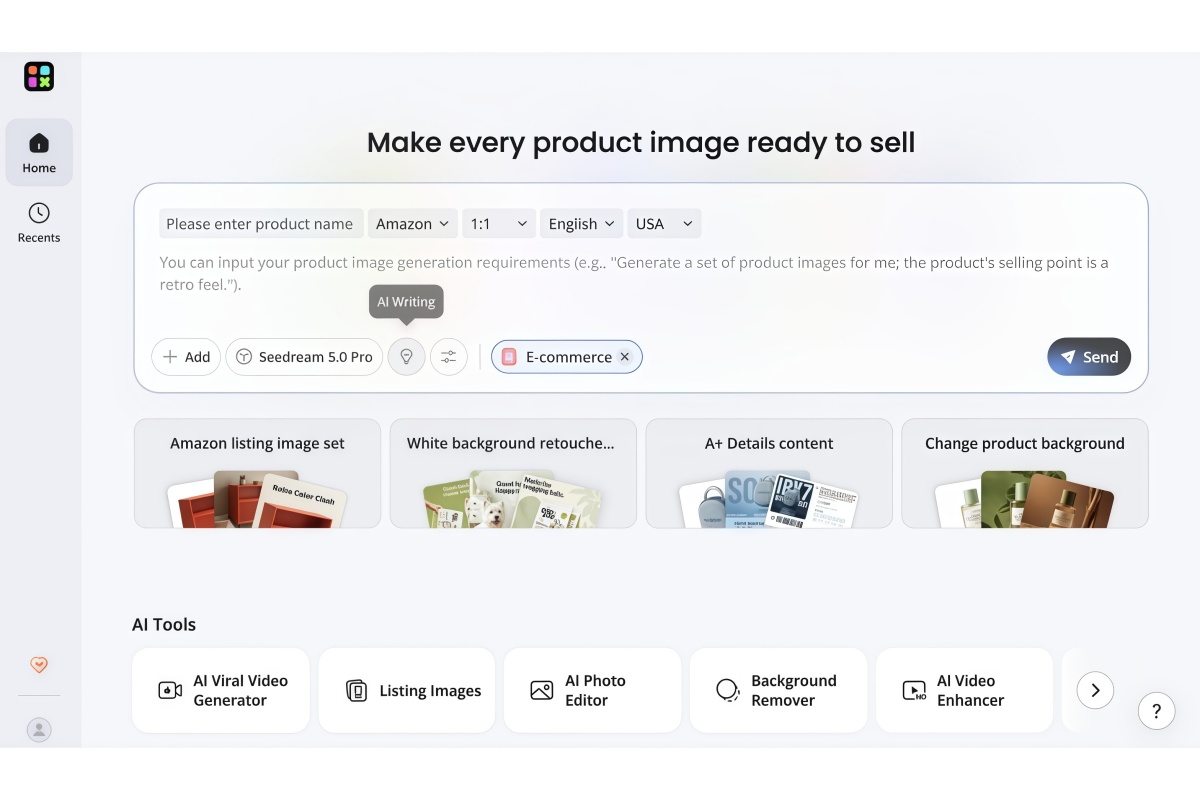Click the AI Writing lightbulb icon
The image size is (1200, 800).
[406, 357]
